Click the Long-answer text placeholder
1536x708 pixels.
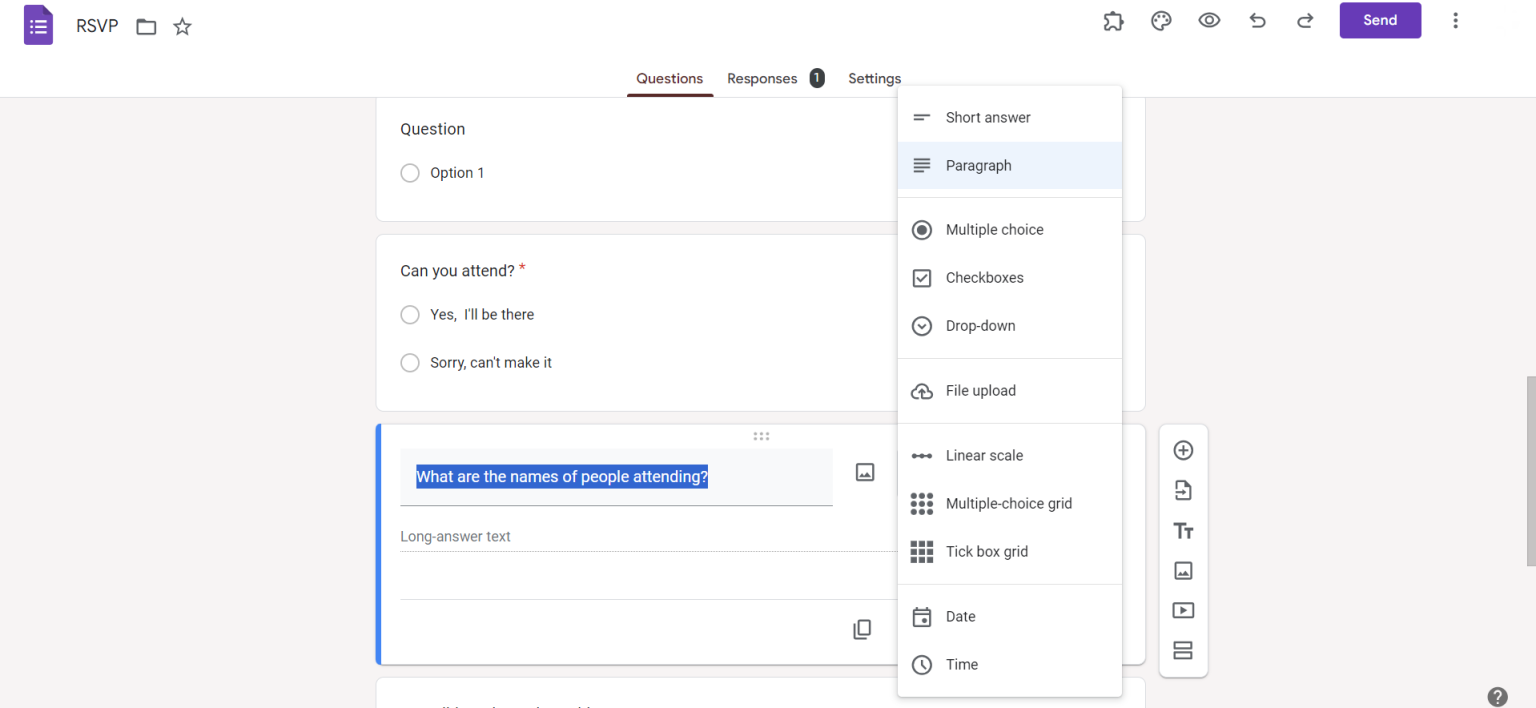coord(456,537)
